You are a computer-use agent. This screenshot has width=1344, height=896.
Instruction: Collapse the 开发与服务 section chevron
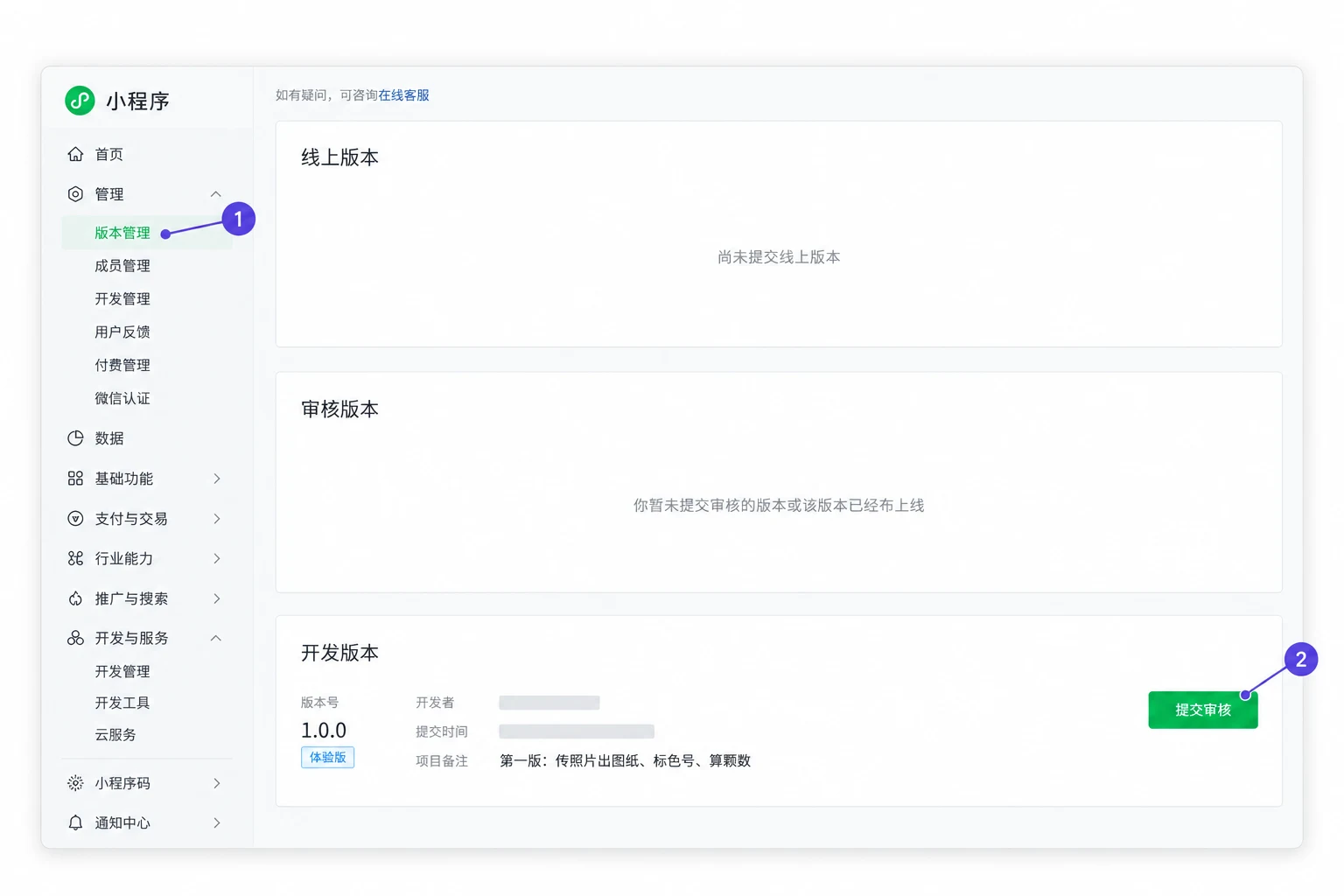[x=216, y=638]
